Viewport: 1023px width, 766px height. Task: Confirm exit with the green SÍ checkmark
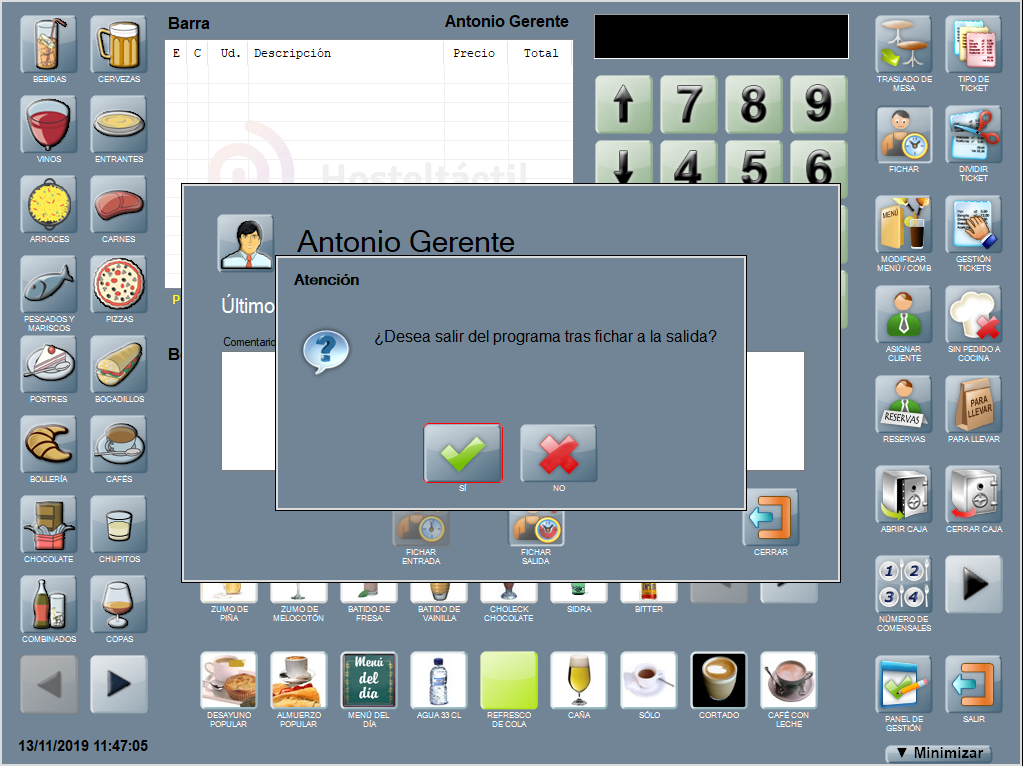(x=462, y=453)
